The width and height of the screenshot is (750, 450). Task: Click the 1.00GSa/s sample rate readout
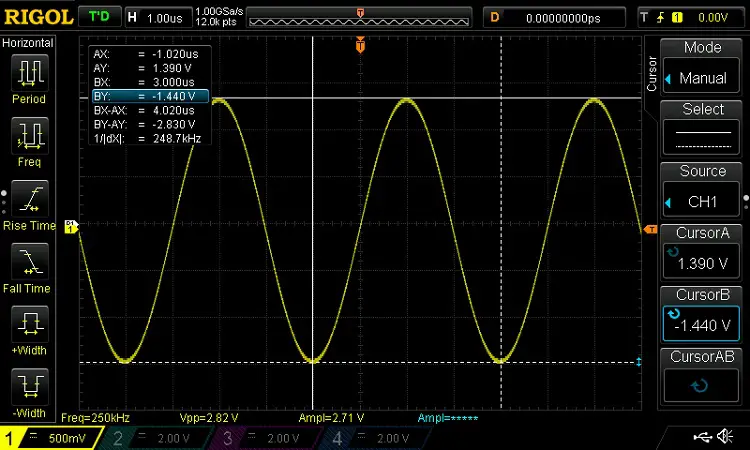coord(219,11)
